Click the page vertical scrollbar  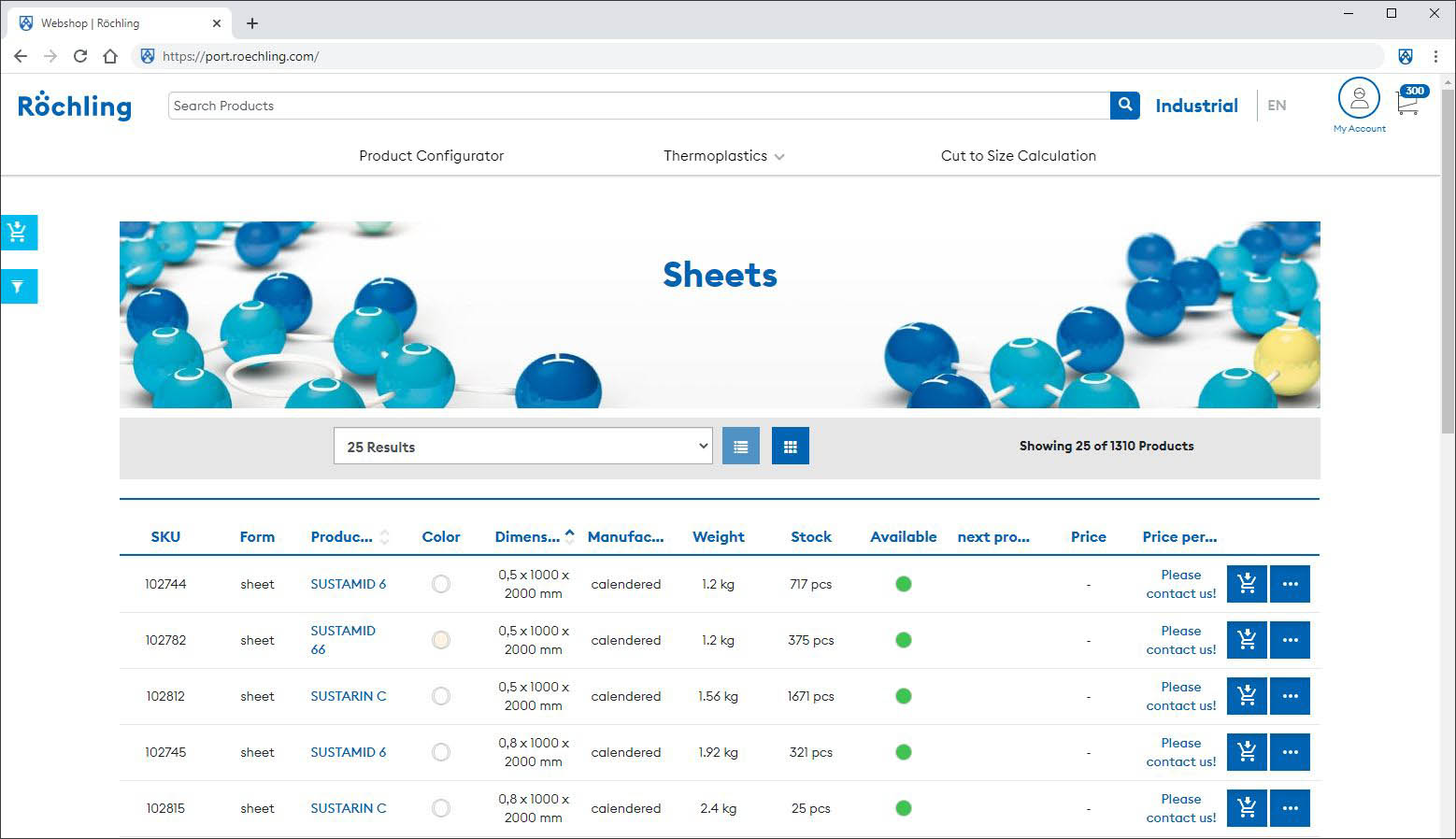pyautogui.click(x=1448, y=262)
